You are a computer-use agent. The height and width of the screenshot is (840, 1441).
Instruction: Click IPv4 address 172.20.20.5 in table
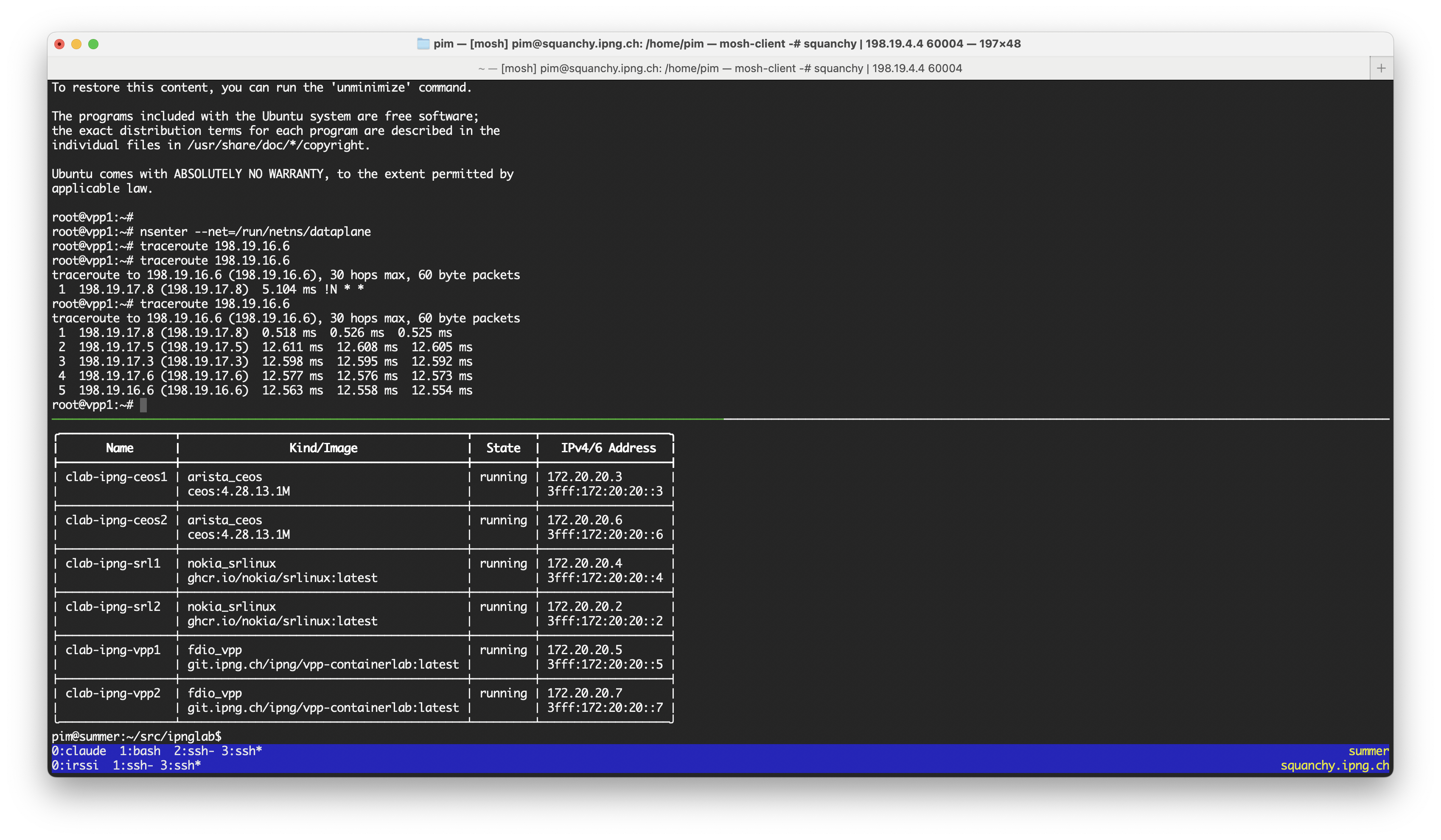pyautogui.click(x=584, y=650)
